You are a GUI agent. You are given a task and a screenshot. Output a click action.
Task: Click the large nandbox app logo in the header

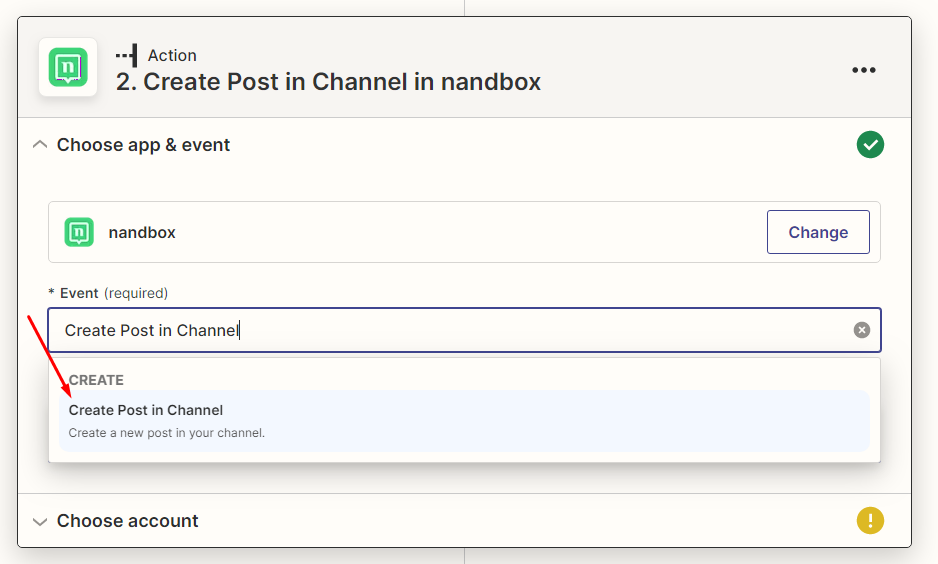click(x=68, y=67)
